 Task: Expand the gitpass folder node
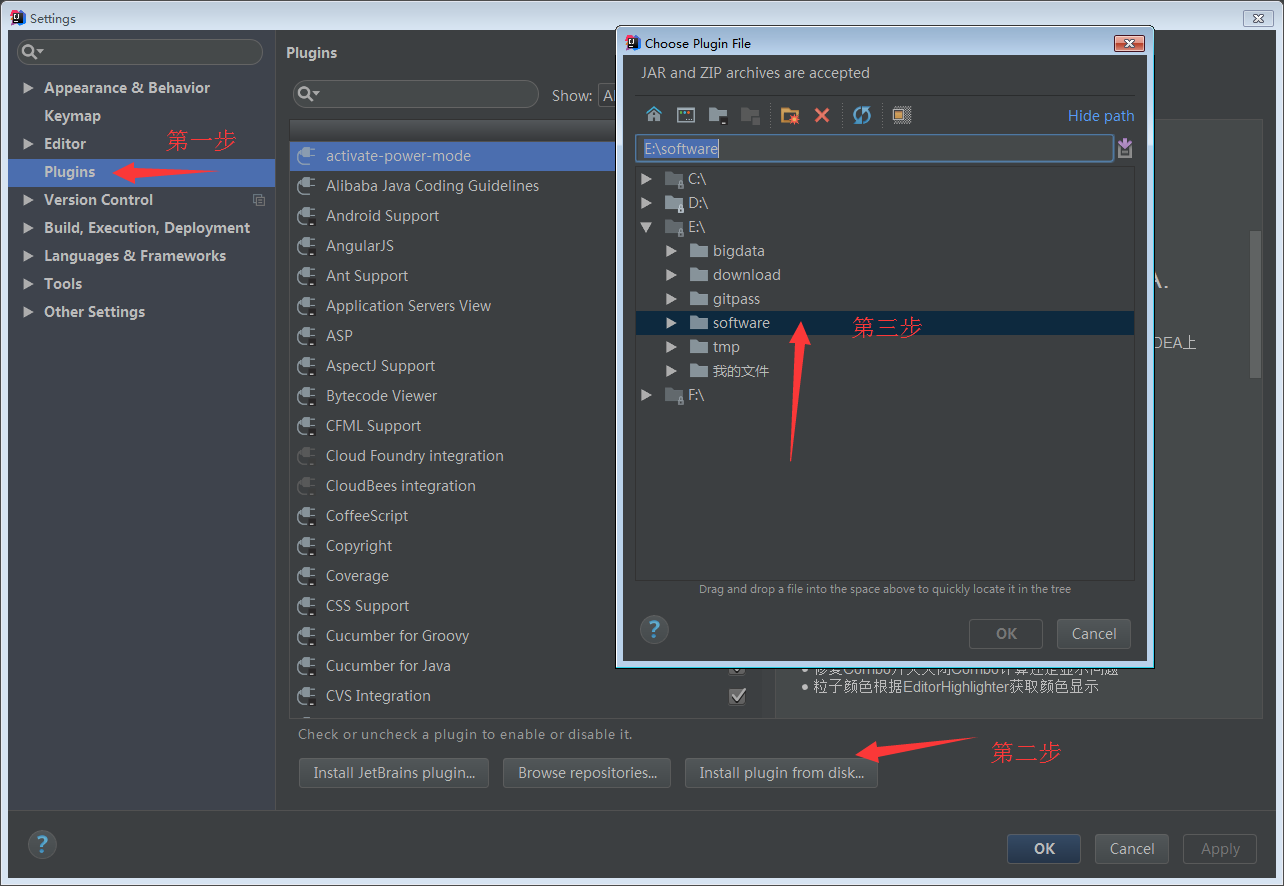[672, 299]
